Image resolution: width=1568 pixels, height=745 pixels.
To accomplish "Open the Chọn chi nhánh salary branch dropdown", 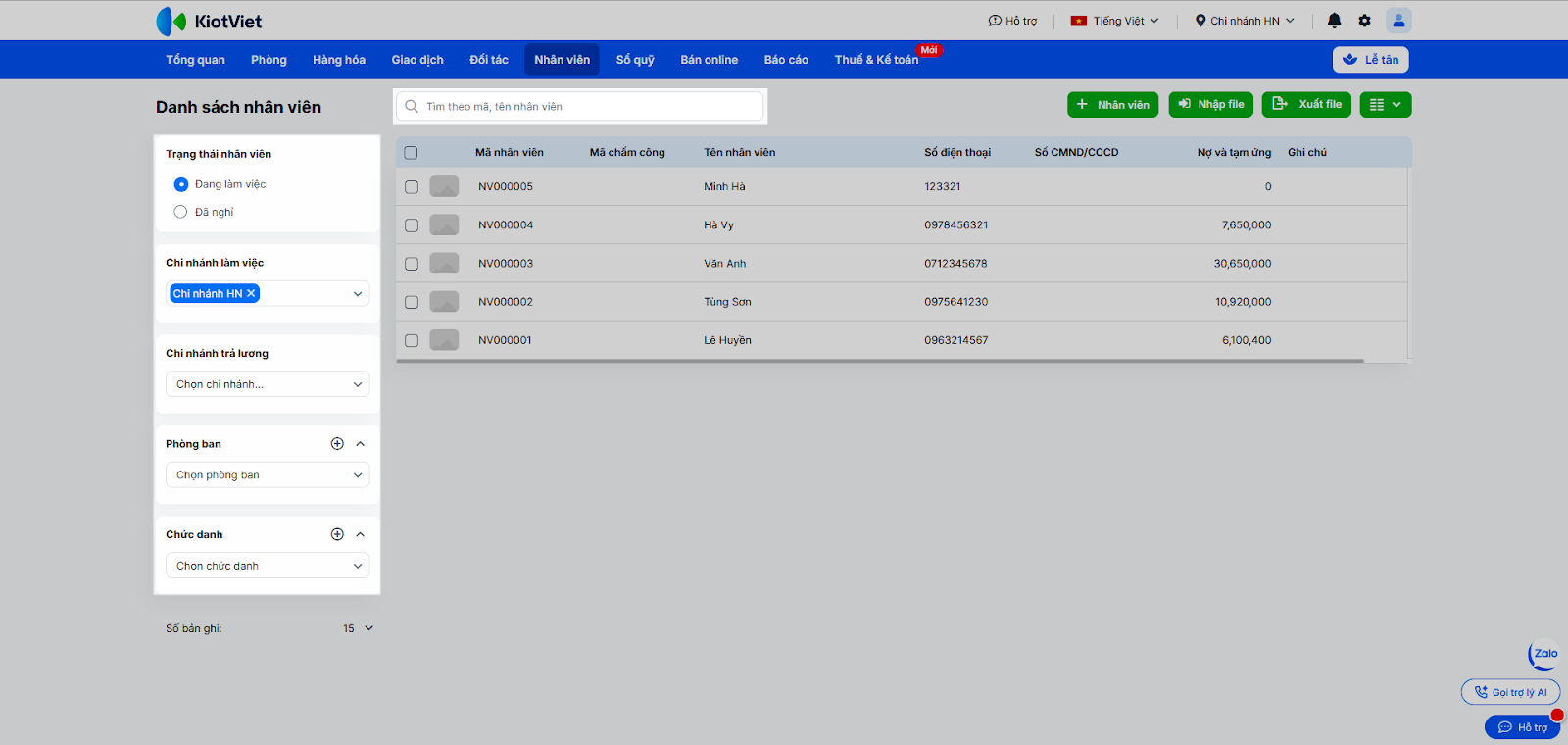I will (x=268, y=384).
